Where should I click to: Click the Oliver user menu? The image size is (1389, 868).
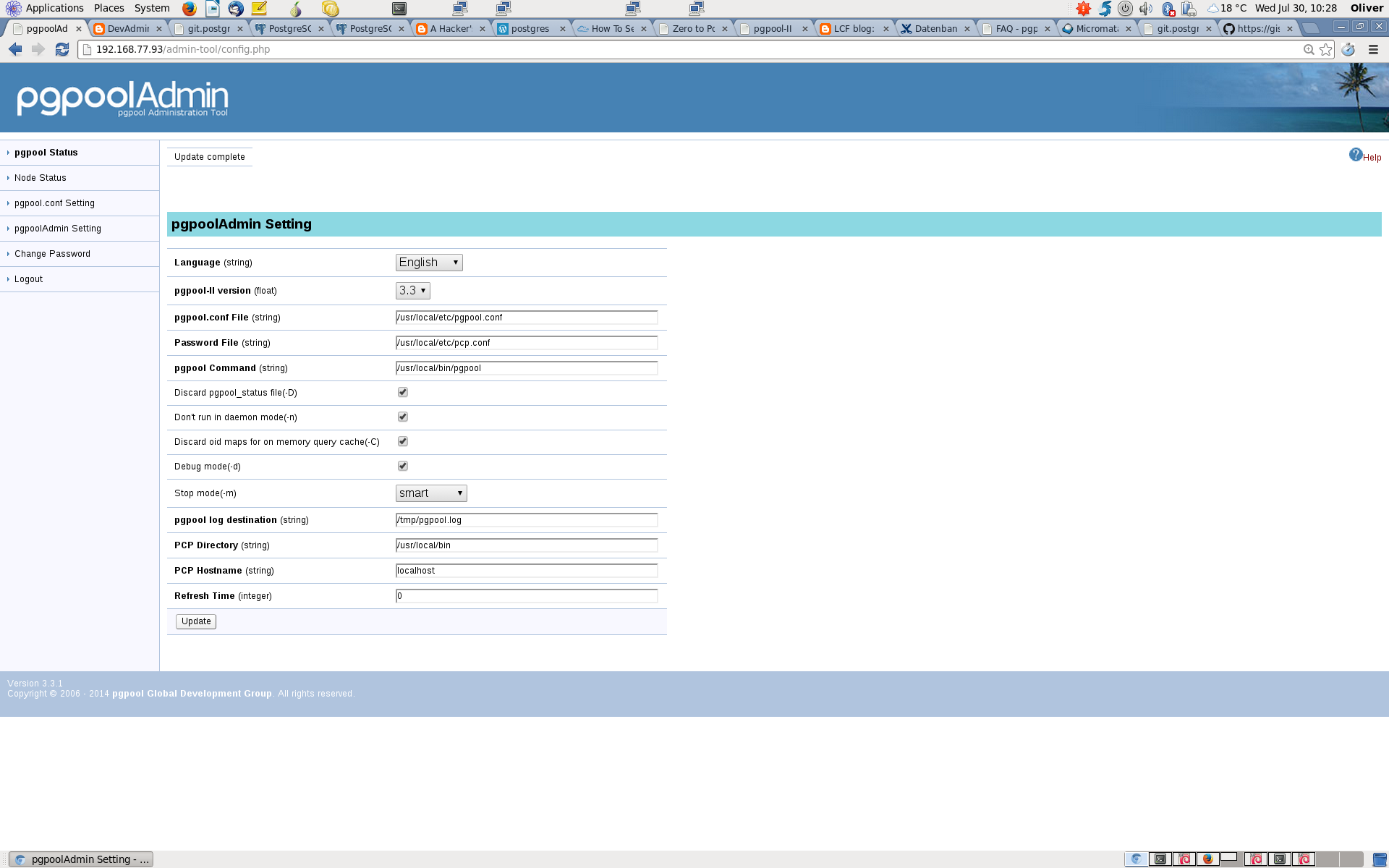pos(1367,8)
